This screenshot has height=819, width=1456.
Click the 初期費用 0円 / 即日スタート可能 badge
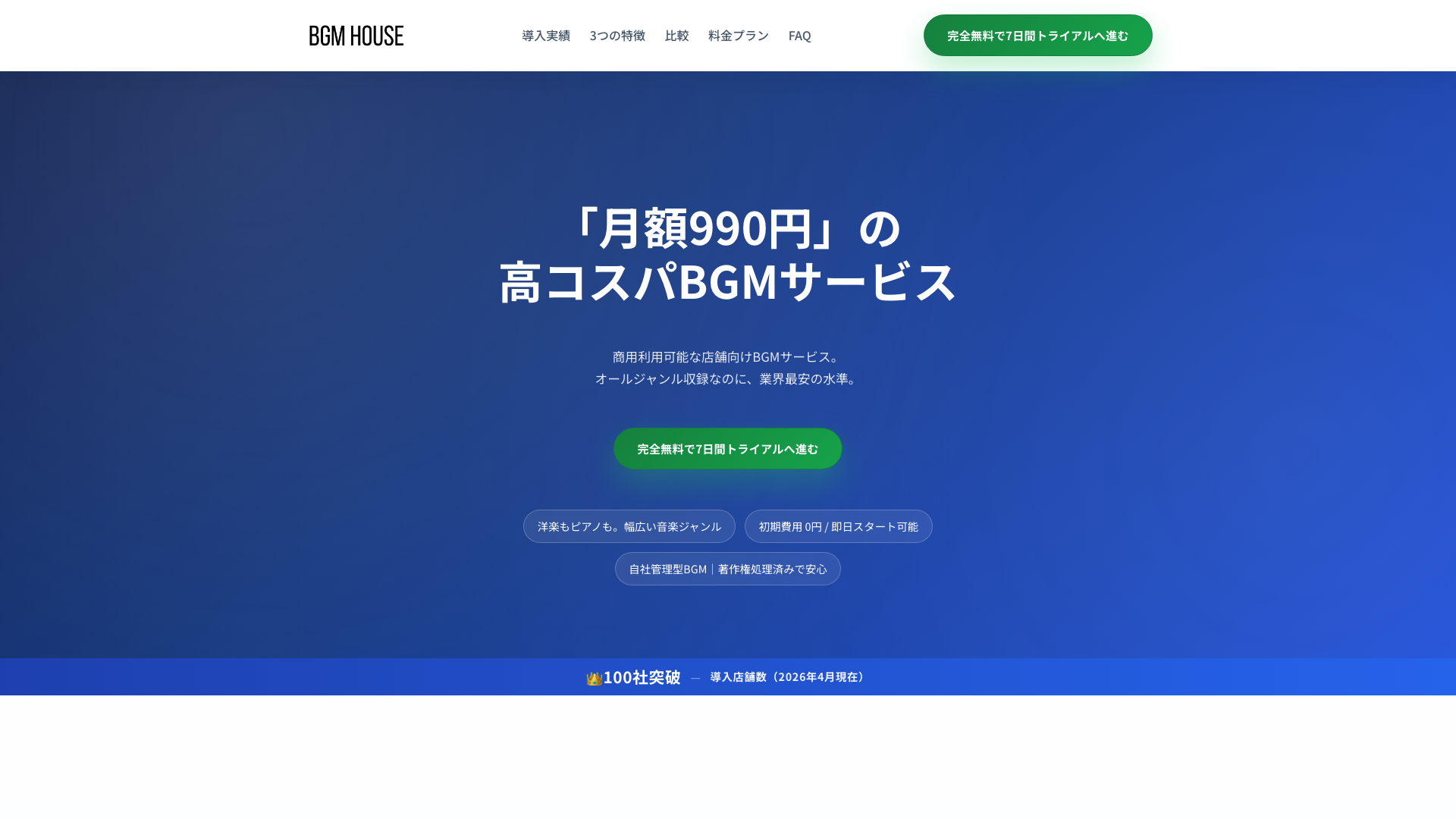[839, 526]
